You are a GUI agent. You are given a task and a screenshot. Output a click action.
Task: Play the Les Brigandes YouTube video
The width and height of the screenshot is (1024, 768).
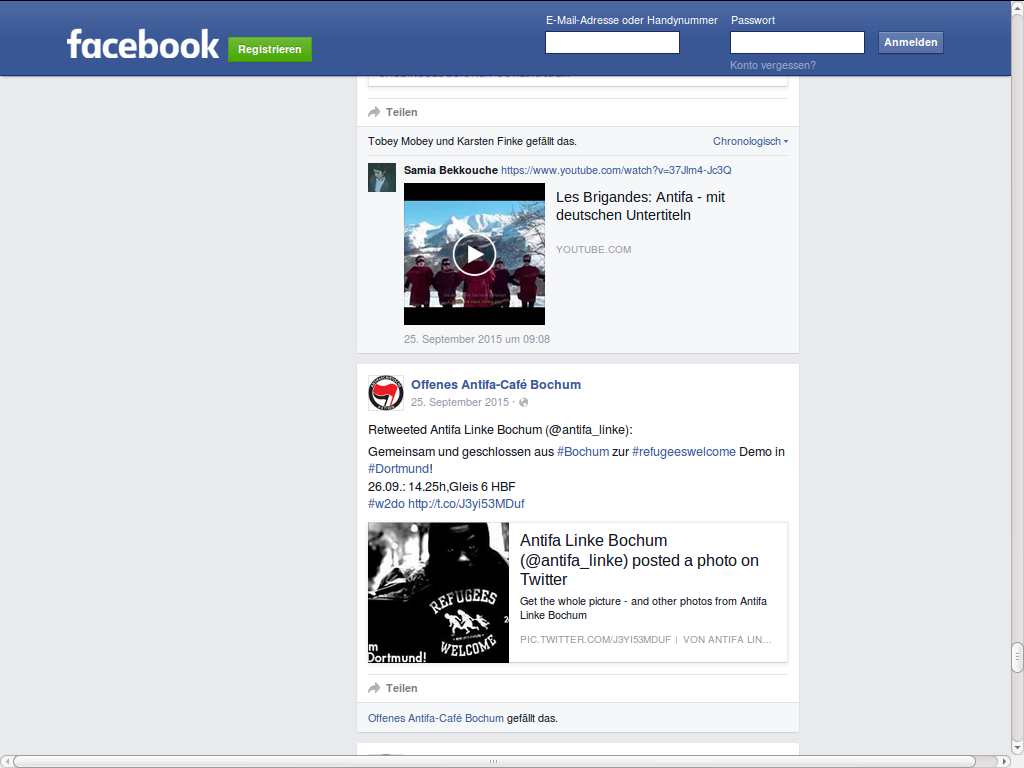coord(474,254)
